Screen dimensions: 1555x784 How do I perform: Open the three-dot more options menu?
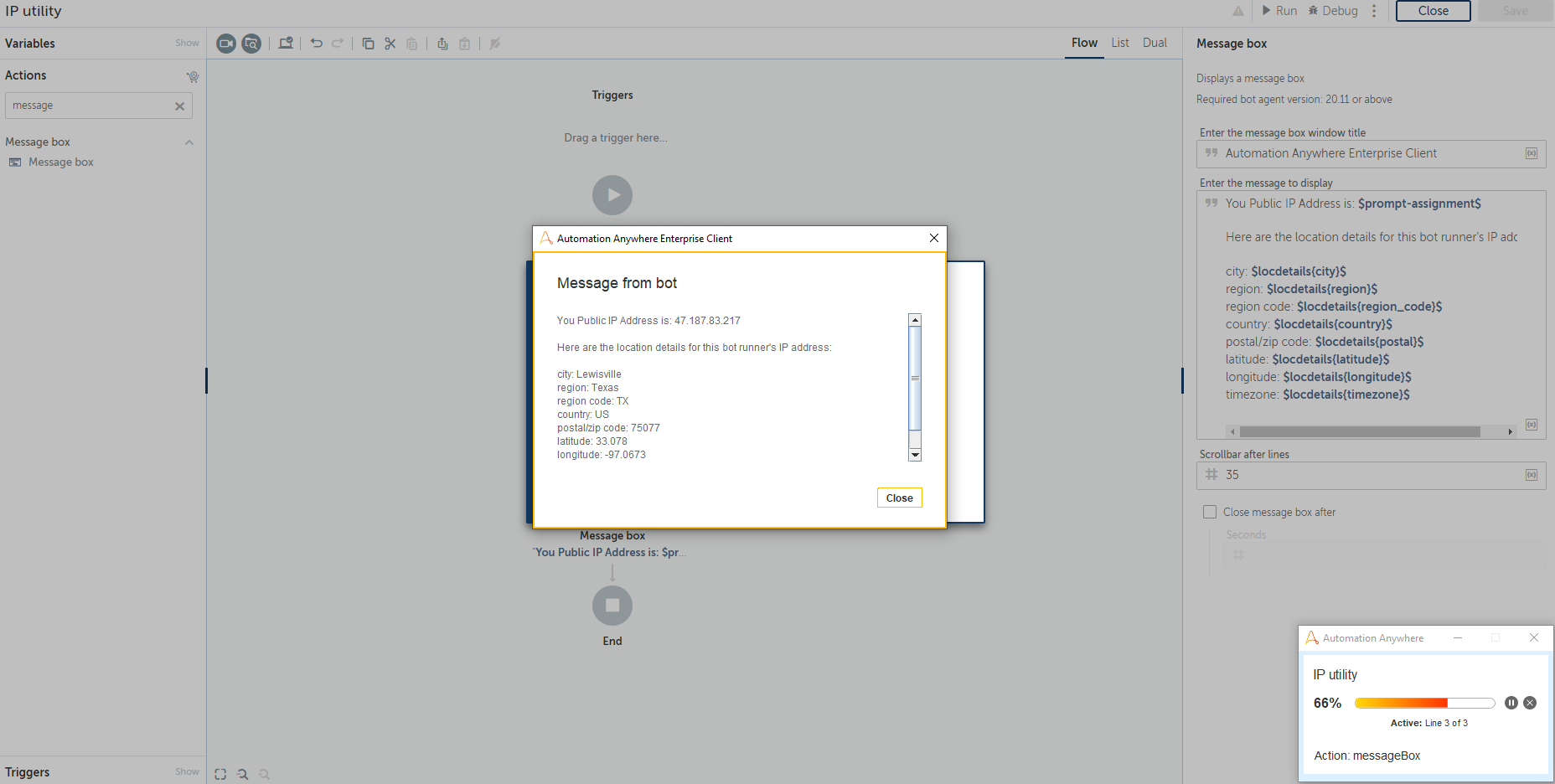tap(1374, 11)
